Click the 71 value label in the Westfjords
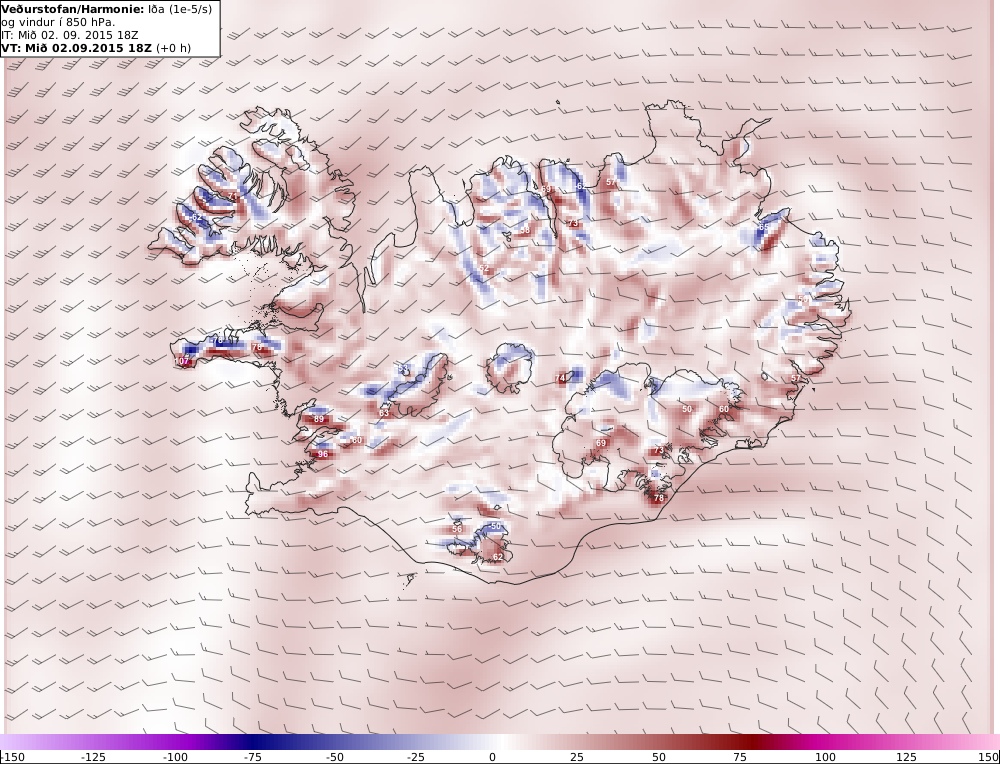1000x764 pixels. pos(233,196)
